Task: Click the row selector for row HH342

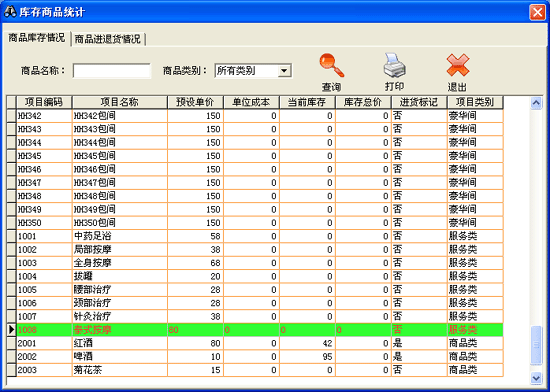Action: tap(12, 116)
